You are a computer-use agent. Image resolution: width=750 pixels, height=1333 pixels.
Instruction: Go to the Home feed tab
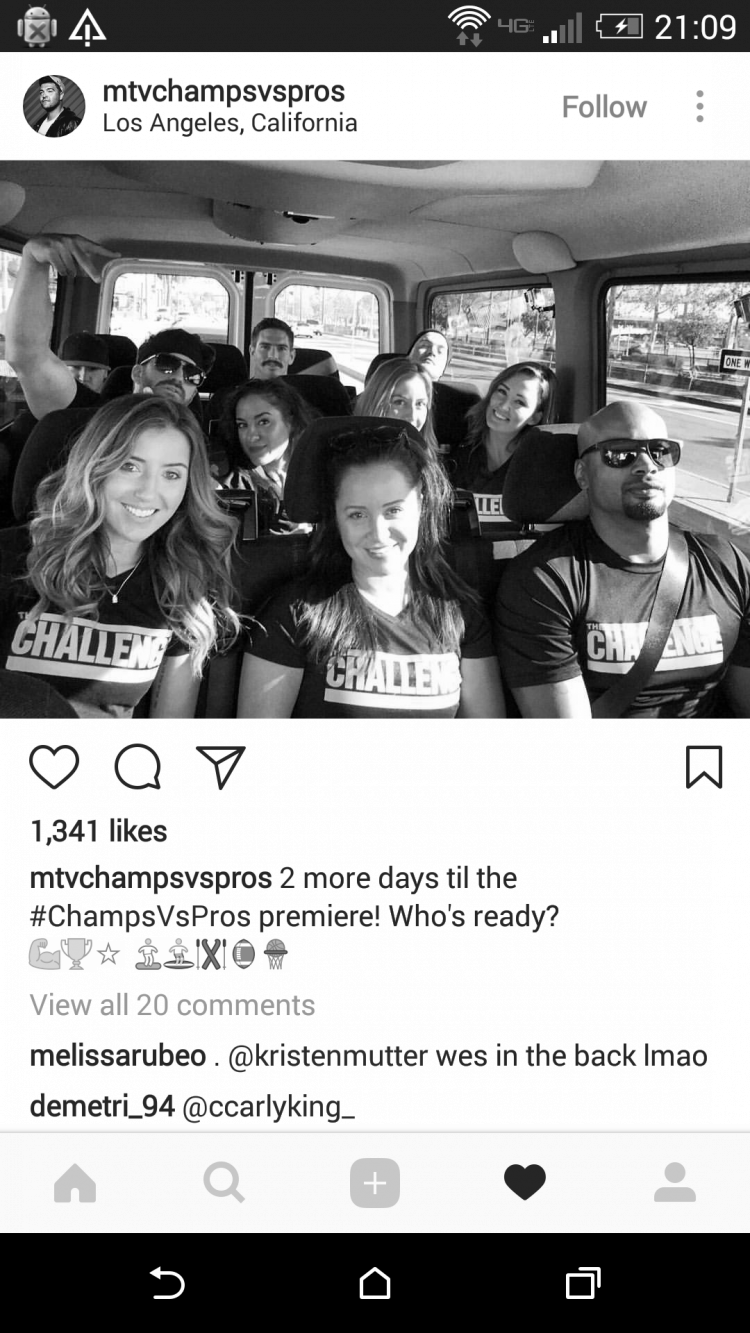tap(75, 1183)
